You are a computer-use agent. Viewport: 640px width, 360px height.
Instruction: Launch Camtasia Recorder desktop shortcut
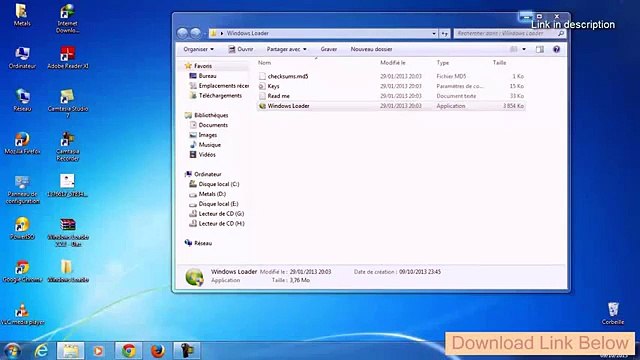[x=68, y=147]
